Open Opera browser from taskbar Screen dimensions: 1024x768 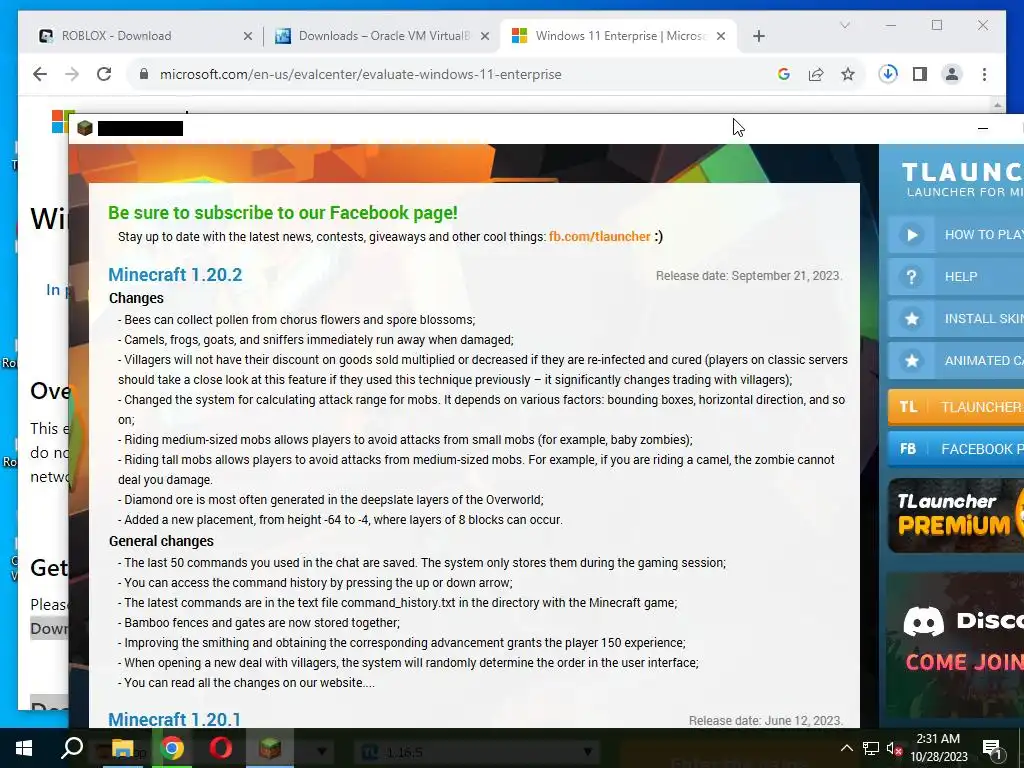pos(221,748)
